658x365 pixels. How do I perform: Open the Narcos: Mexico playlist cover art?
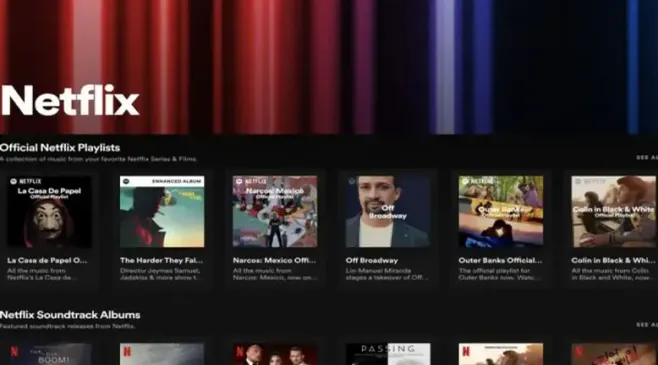[x=275, y=211]
